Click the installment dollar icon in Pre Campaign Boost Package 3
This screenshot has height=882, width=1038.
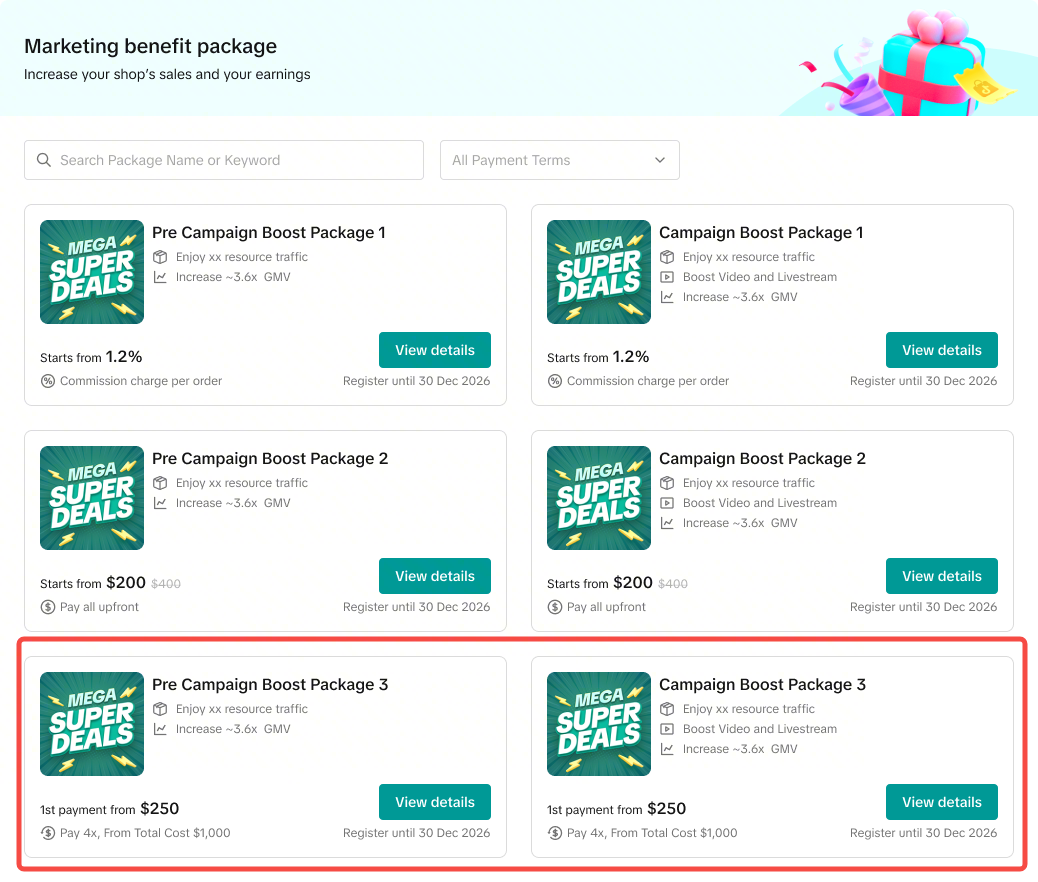click(x=48, y=832)
